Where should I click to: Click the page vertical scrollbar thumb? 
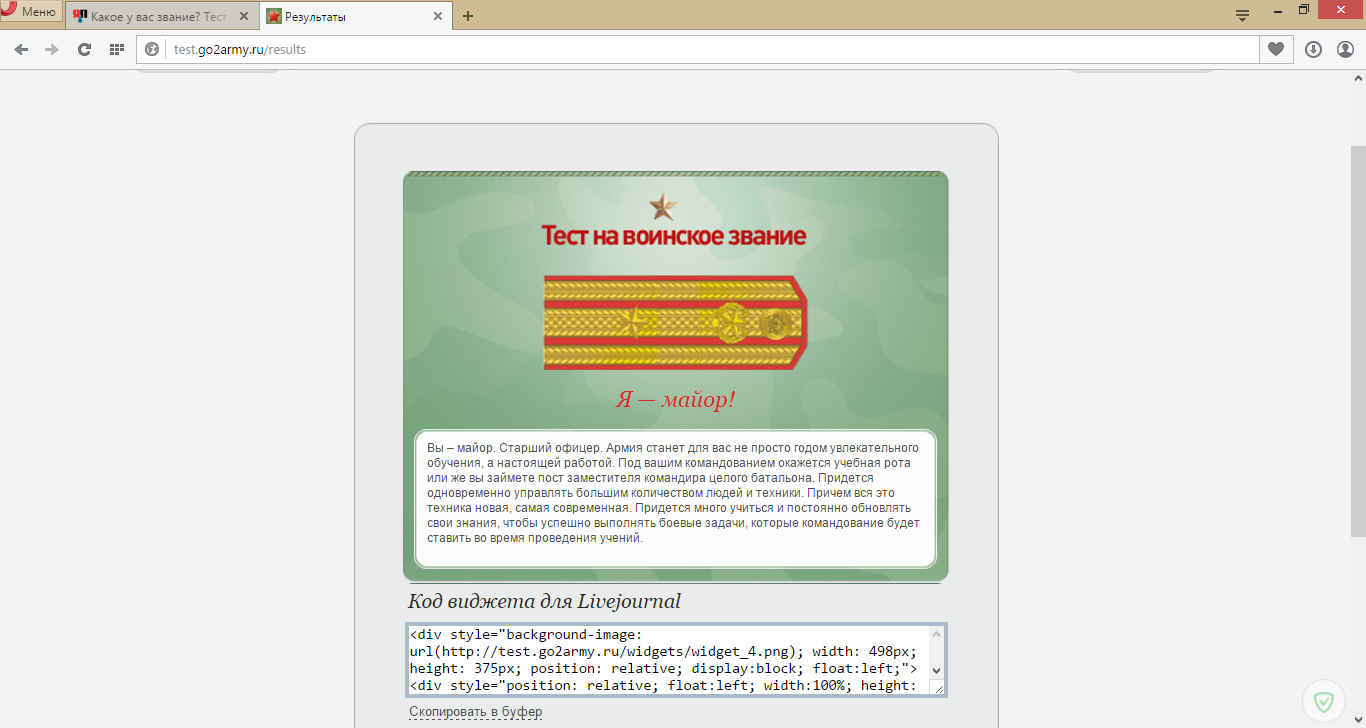pyautogui.click(x=1358, y=340)
